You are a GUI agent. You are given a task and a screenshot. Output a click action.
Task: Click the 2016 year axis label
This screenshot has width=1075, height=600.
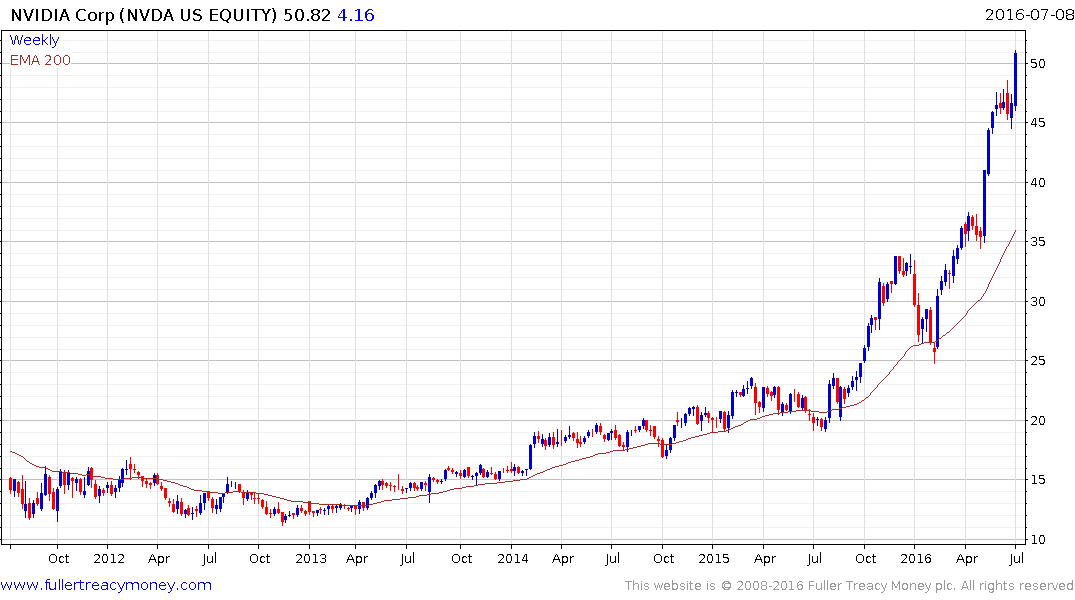click(x=916, y=558)
